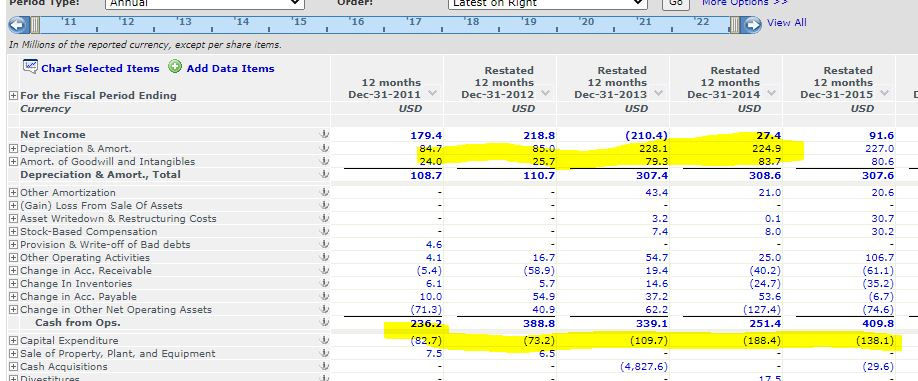Expand the Cash Acquisitions row
918x381 pixels.
click(x=13, y=367)
